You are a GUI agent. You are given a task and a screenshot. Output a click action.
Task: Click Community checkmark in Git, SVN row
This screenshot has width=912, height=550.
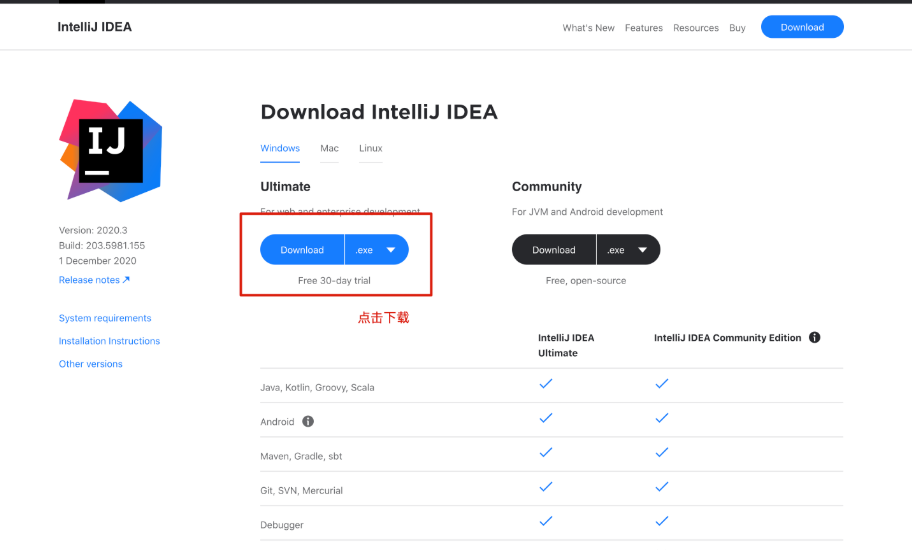pyautogui.click(x=661, y=487)
